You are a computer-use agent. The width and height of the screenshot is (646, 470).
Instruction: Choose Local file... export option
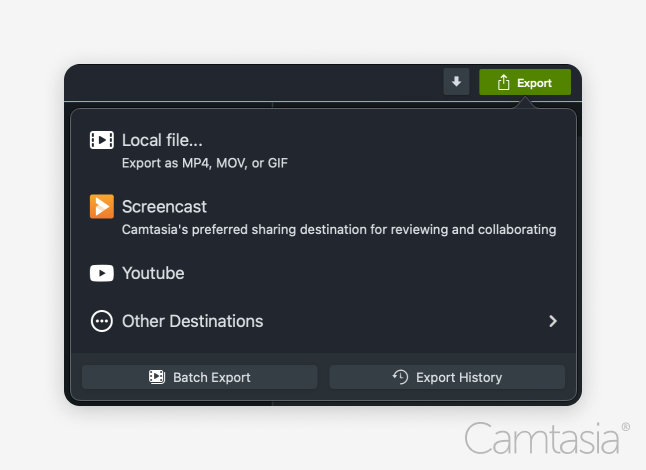pyautogui.click(x=323, y=151)
